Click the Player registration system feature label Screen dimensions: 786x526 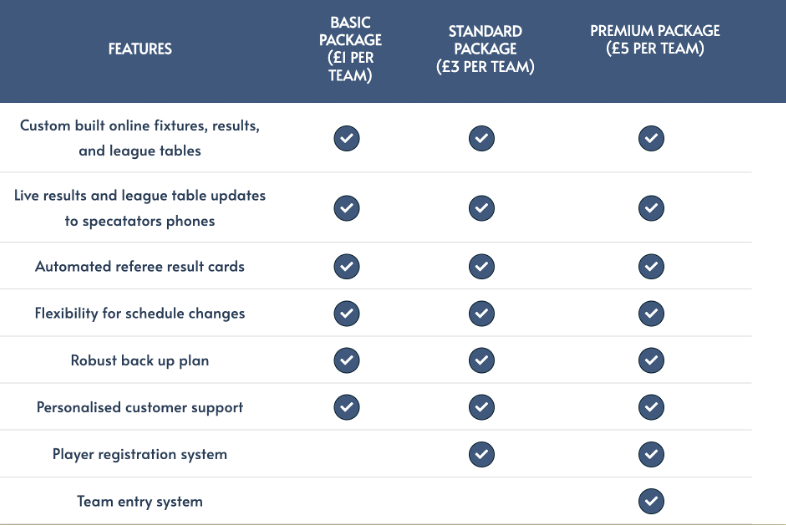[140, 454]
